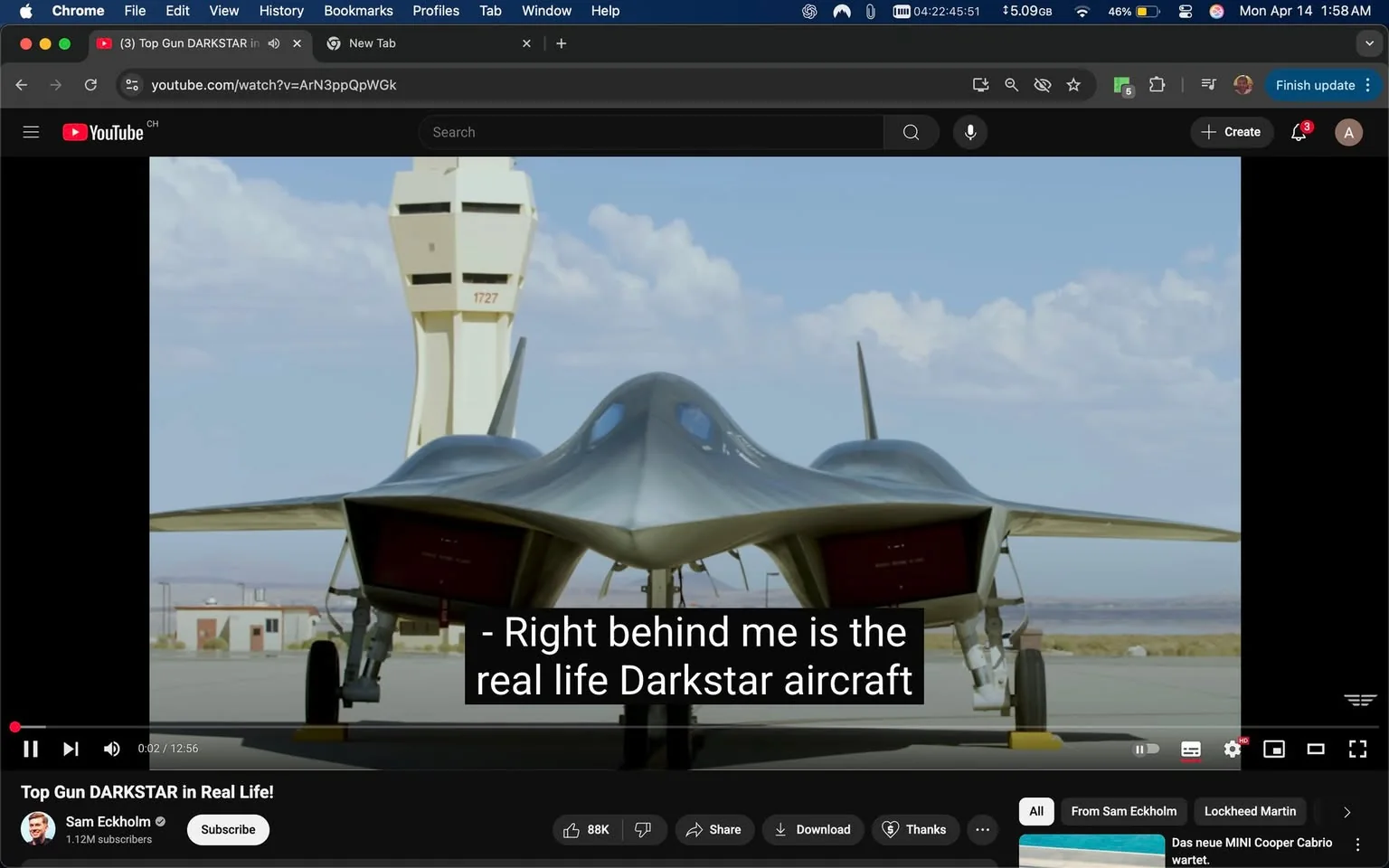Switch to theater mode view
The width and height of the screenshot is (1389, 868).
coord(1316,749)
